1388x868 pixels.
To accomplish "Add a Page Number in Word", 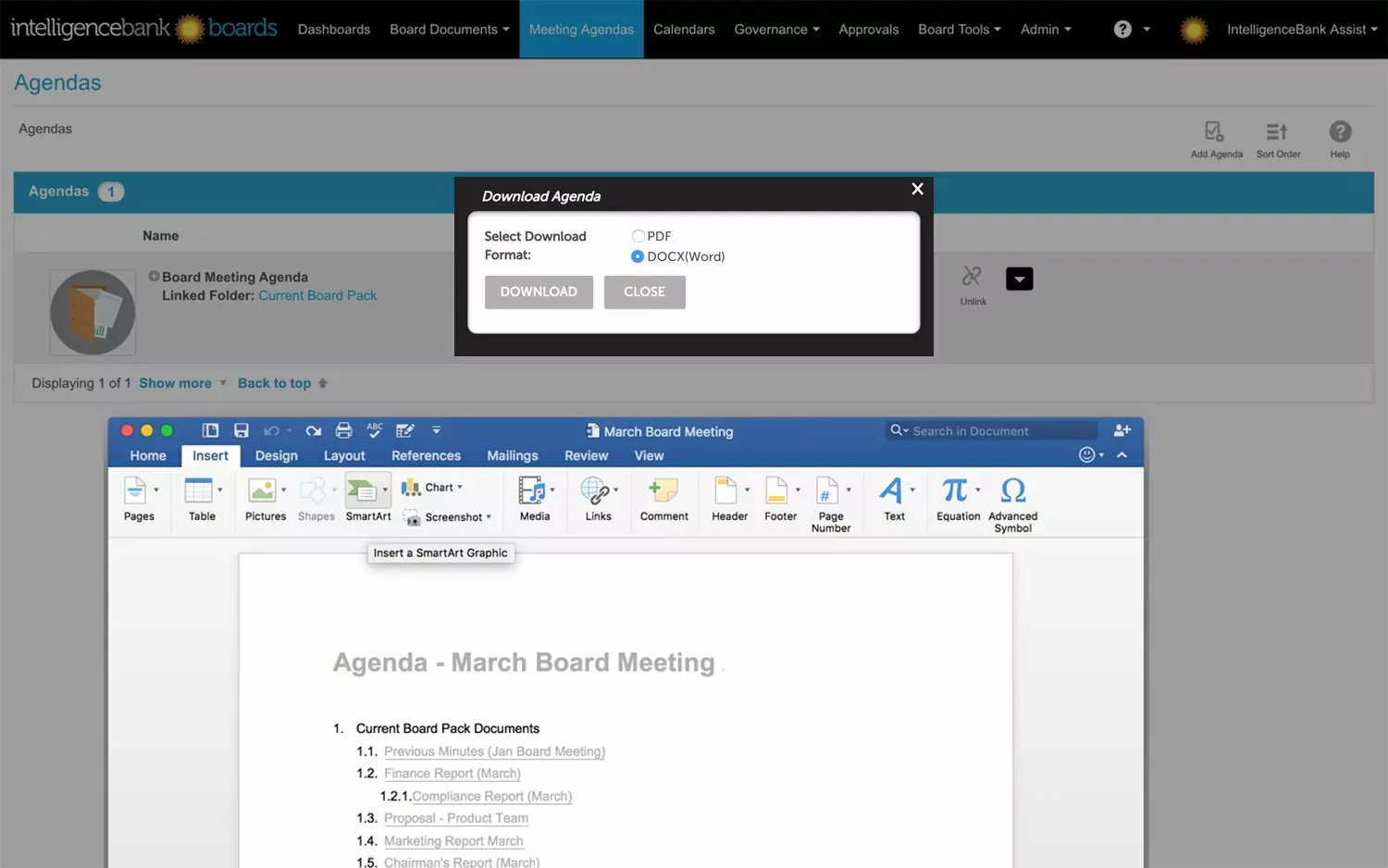I will coord(831,504).
